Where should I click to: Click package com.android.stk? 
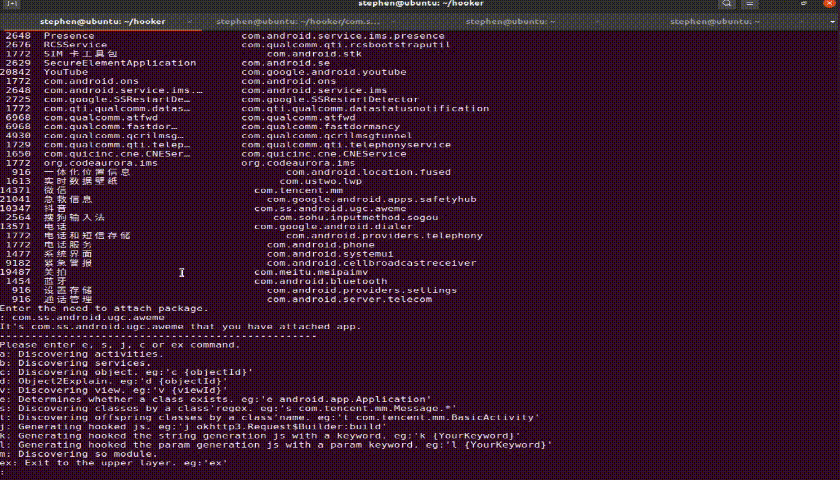click(314, 54)
